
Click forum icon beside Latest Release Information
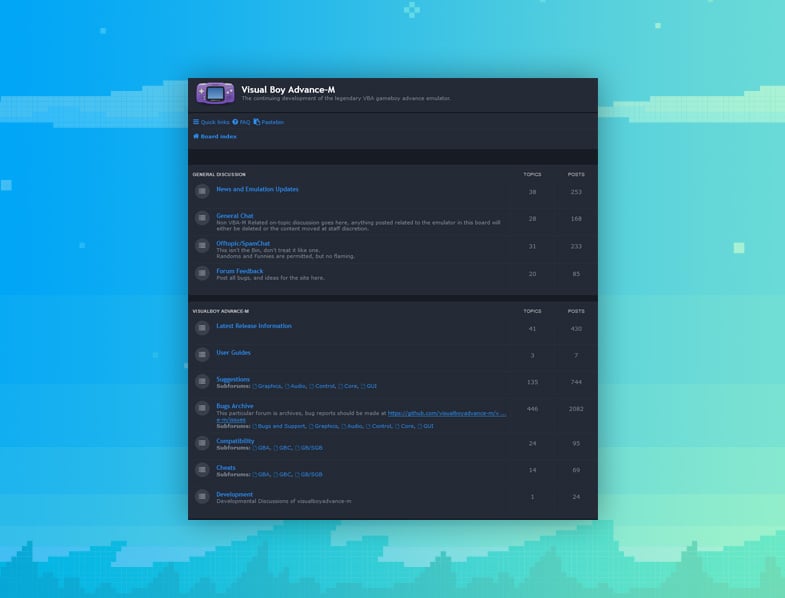pyautogui.click(x=202, y=328)
